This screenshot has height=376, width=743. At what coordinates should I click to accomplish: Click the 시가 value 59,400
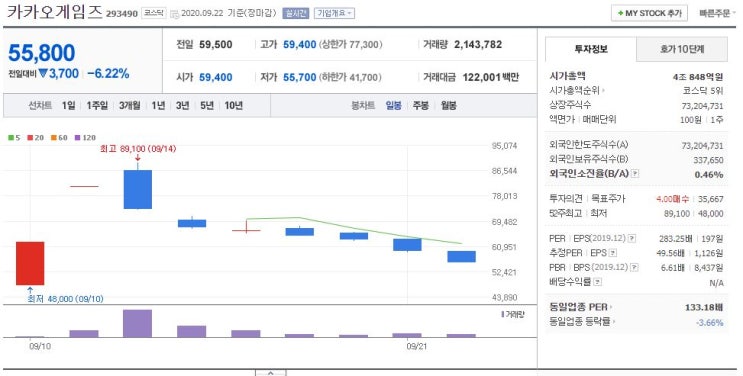(216, 77)
